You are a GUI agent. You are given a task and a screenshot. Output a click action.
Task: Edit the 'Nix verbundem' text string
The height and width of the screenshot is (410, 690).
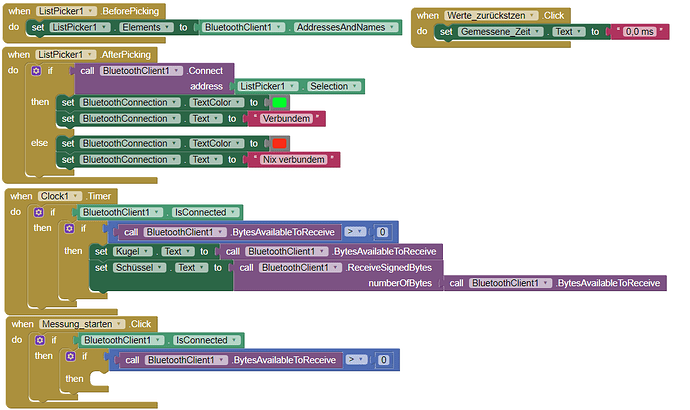294,160
